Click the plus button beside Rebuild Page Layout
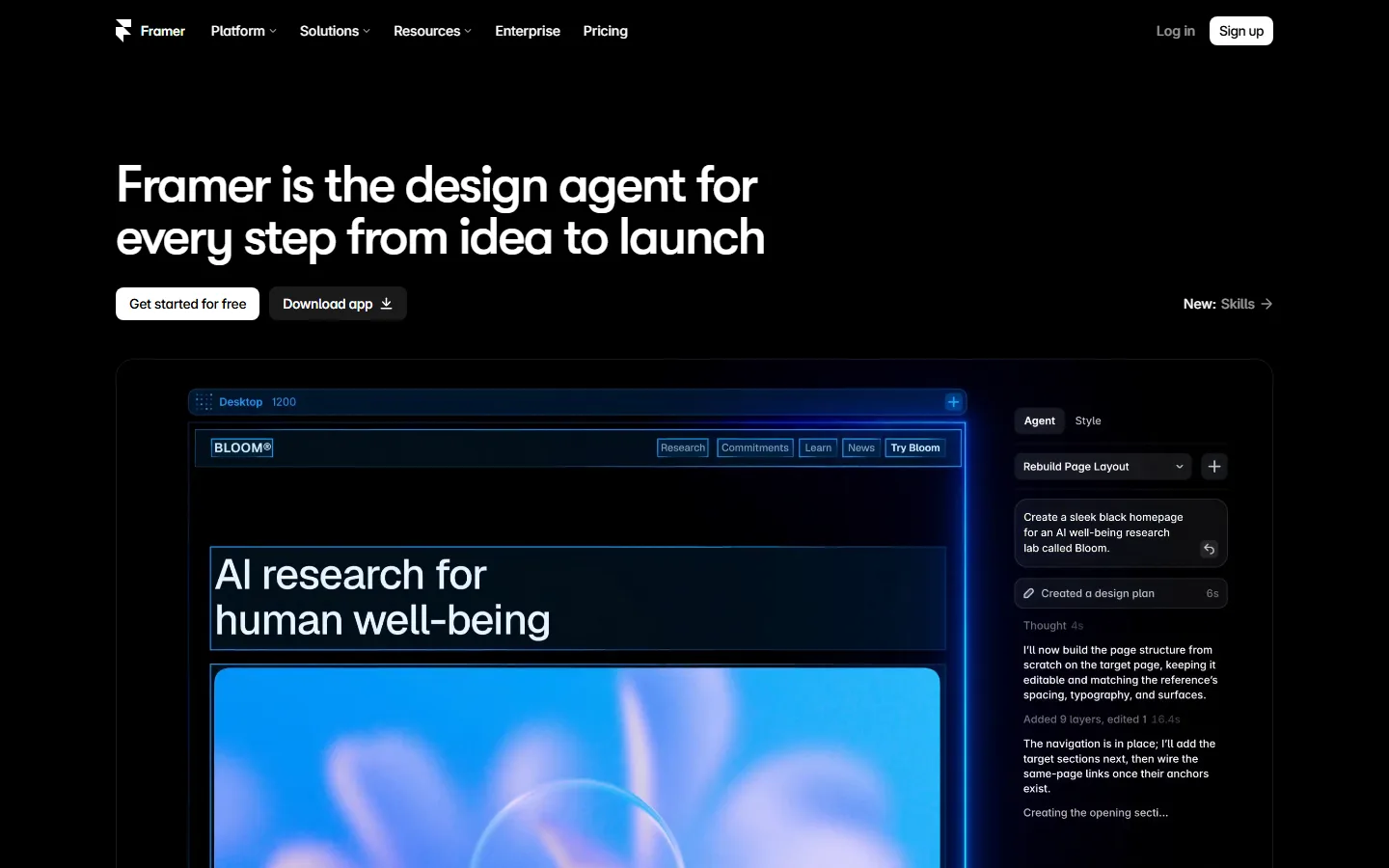 (1214, 467)
